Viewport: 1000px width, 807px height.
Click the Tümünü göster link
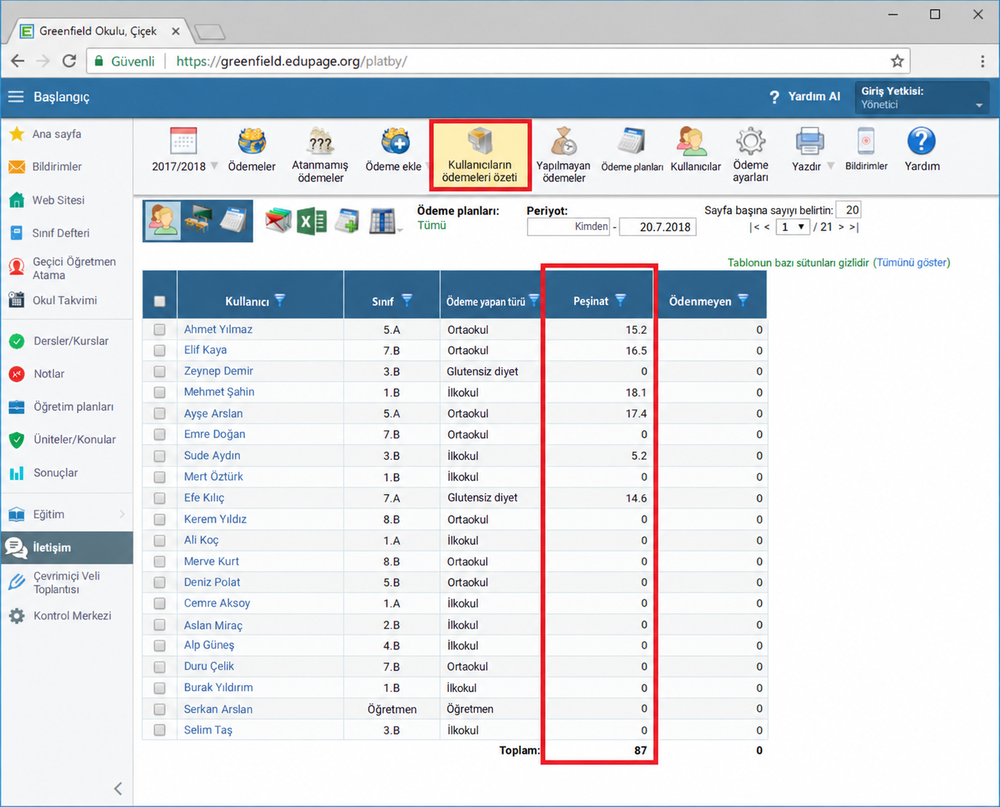click(x=912, y=263)
